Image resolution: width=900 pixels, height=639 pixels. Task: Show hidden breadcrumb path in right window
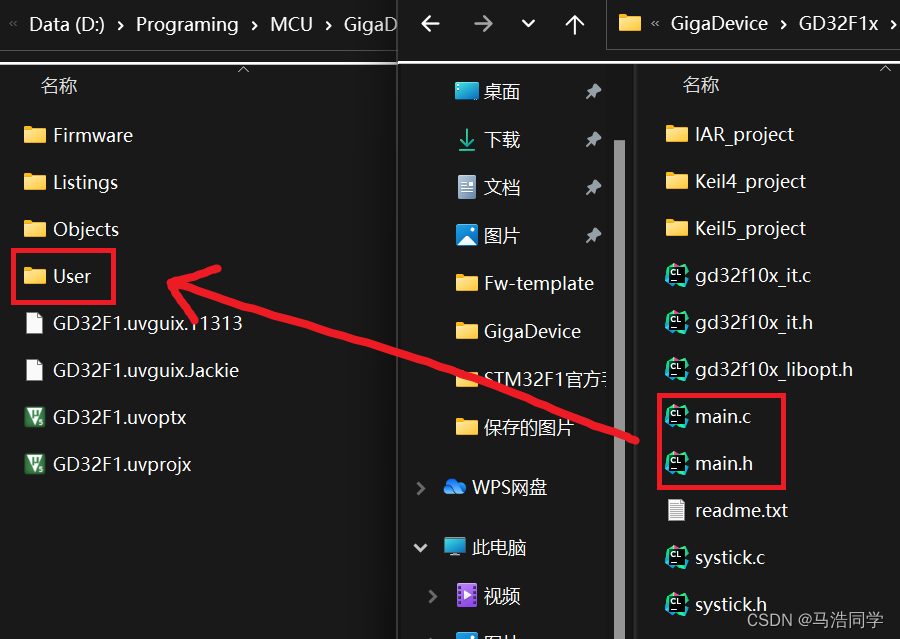[655, 24]
